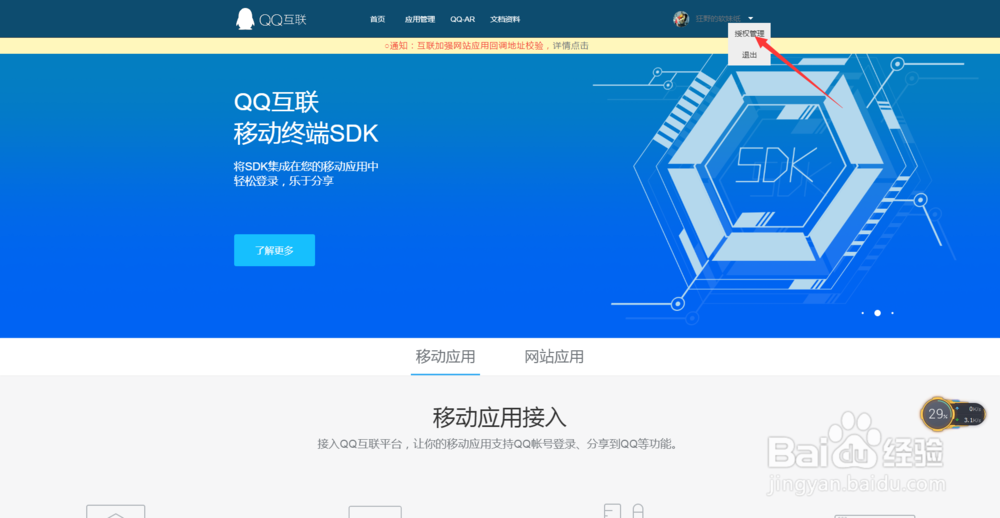Screen dimensions: 1000x518
Task: Click the network speed readout of the floating widget
Action: [x=971, y=415]
